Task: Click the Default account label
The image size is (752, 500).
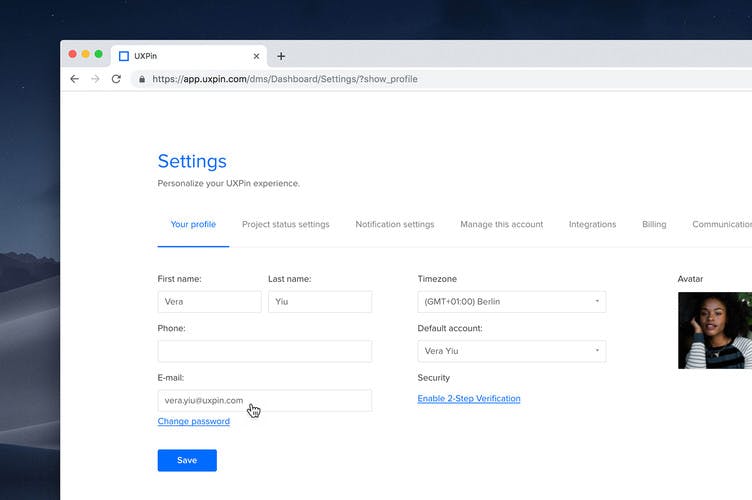Action: tap(450, 328)
